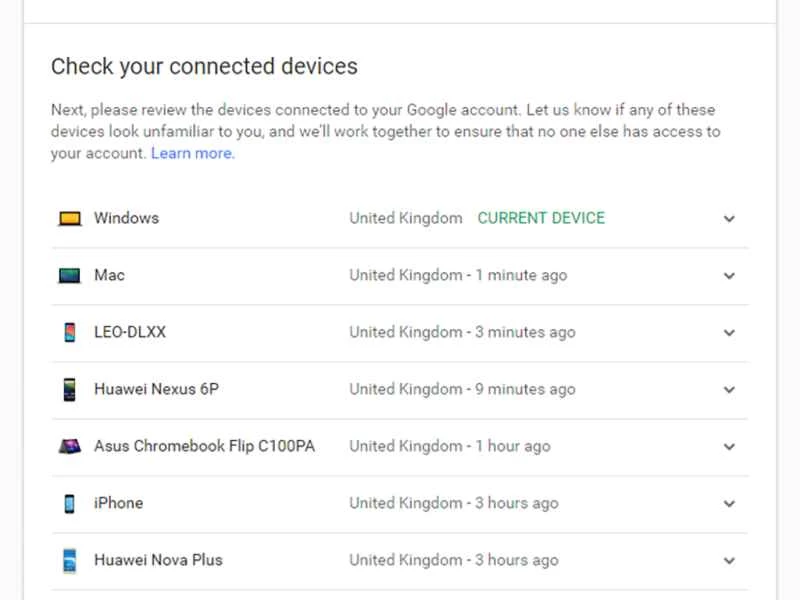Expand the Huawei Nexus 6P entry
Screen dimensions: 800x600
coord(730,388)
